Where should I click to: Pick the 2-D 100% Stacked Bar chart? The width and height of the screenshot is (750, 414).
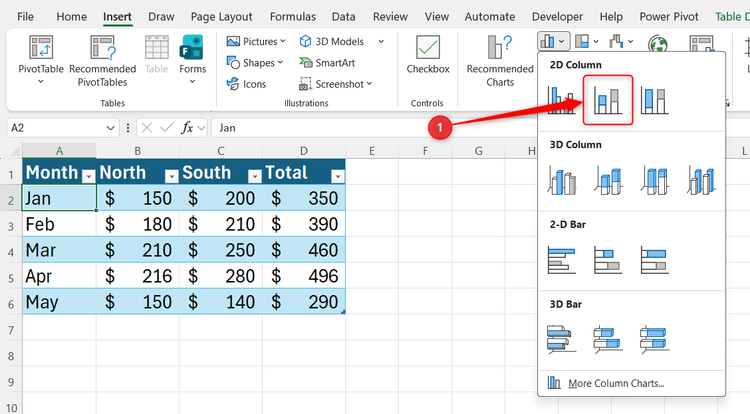pyautogui.click(x=654, y=260)
